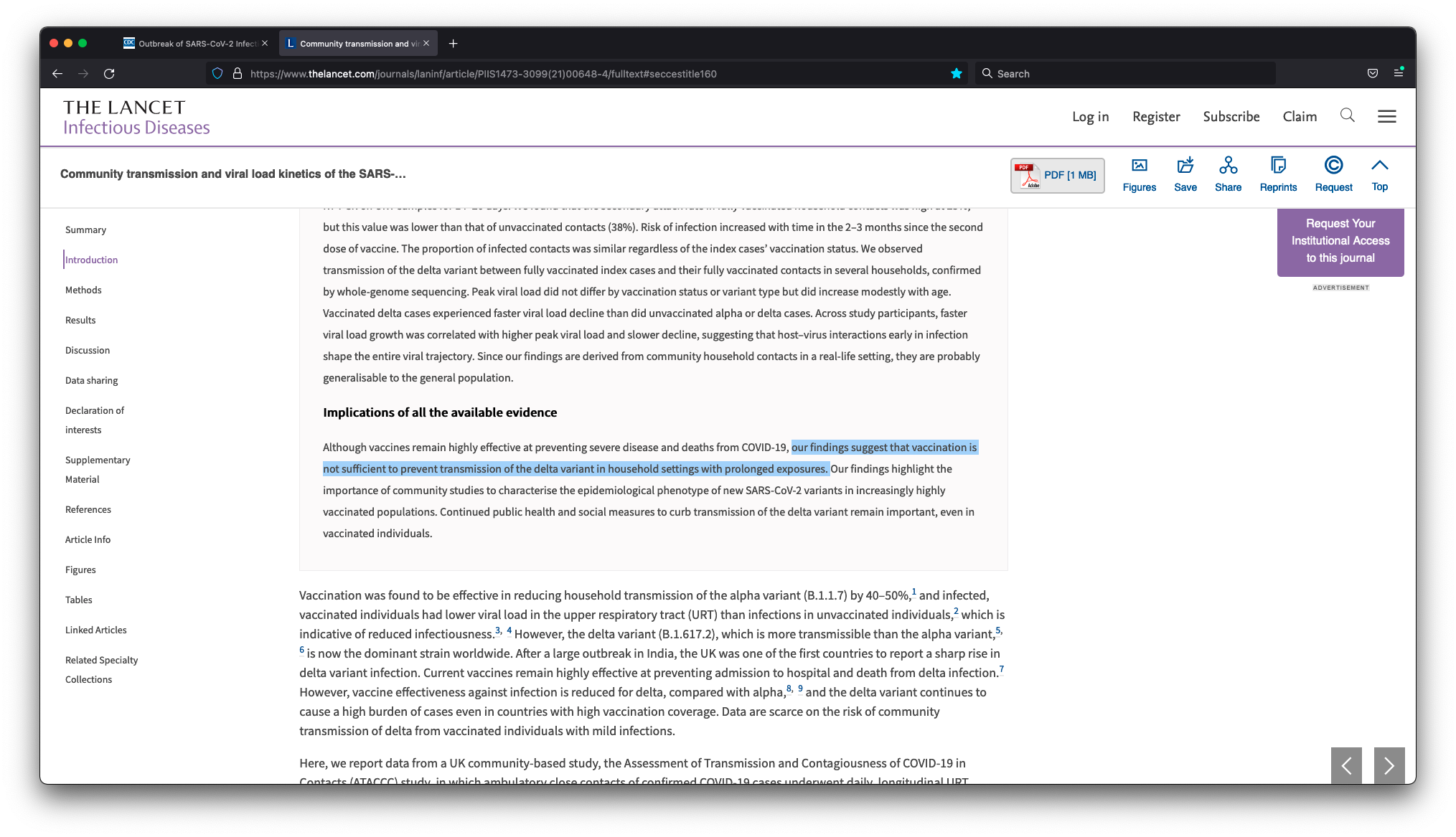Image resolution: width=1456 pixels, height=837 pixels.
Task: Switch to the Outbreak of SARS-CoV-2 tab
Action: 195,44
